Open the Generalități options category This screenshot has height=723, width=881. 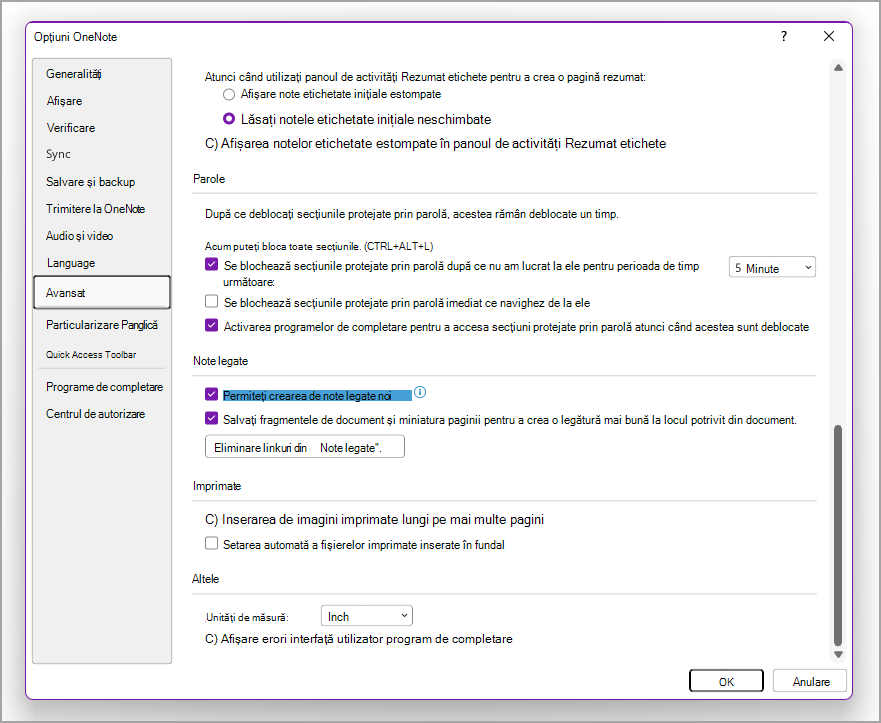pos(74,74)
